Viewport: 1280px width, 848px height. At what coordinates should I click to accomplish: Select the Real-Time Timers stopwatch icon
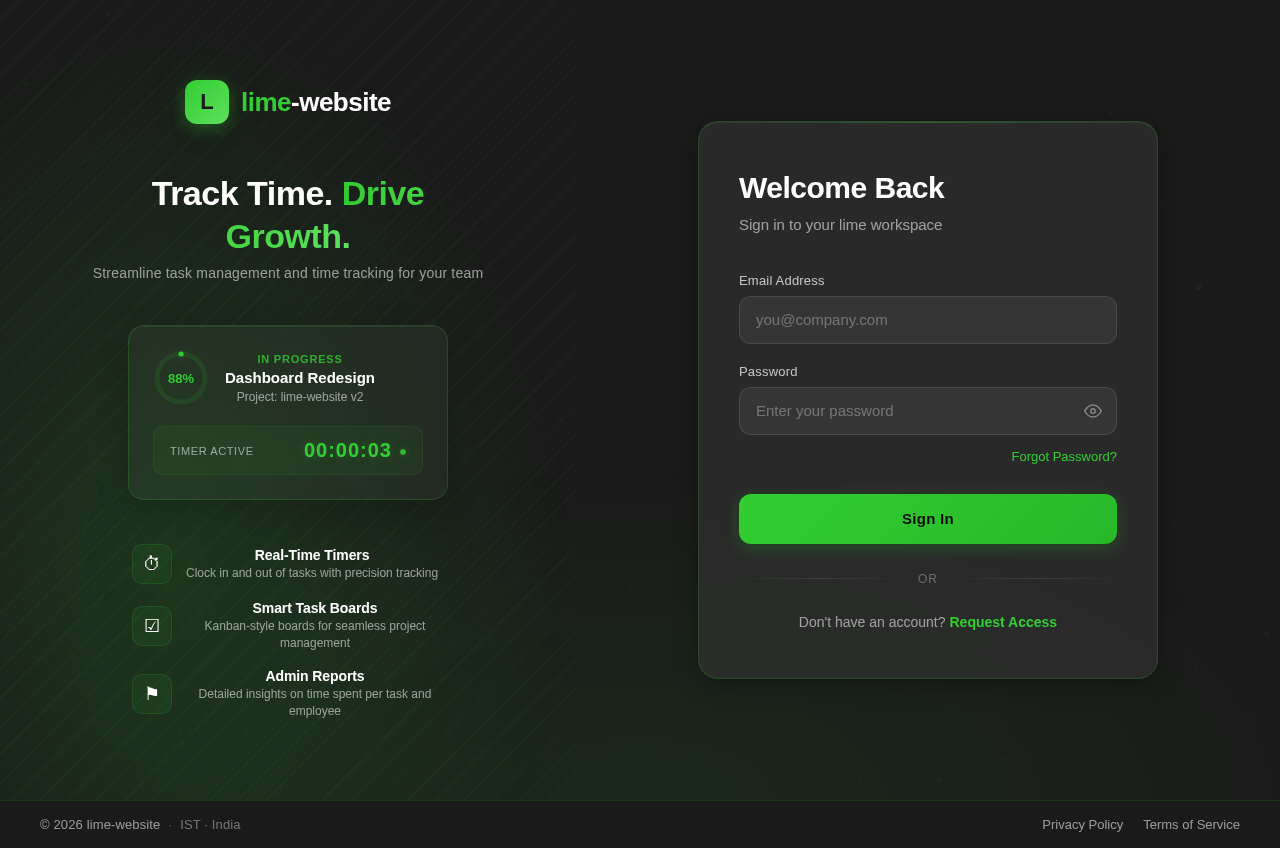click(x=151, y=563)
